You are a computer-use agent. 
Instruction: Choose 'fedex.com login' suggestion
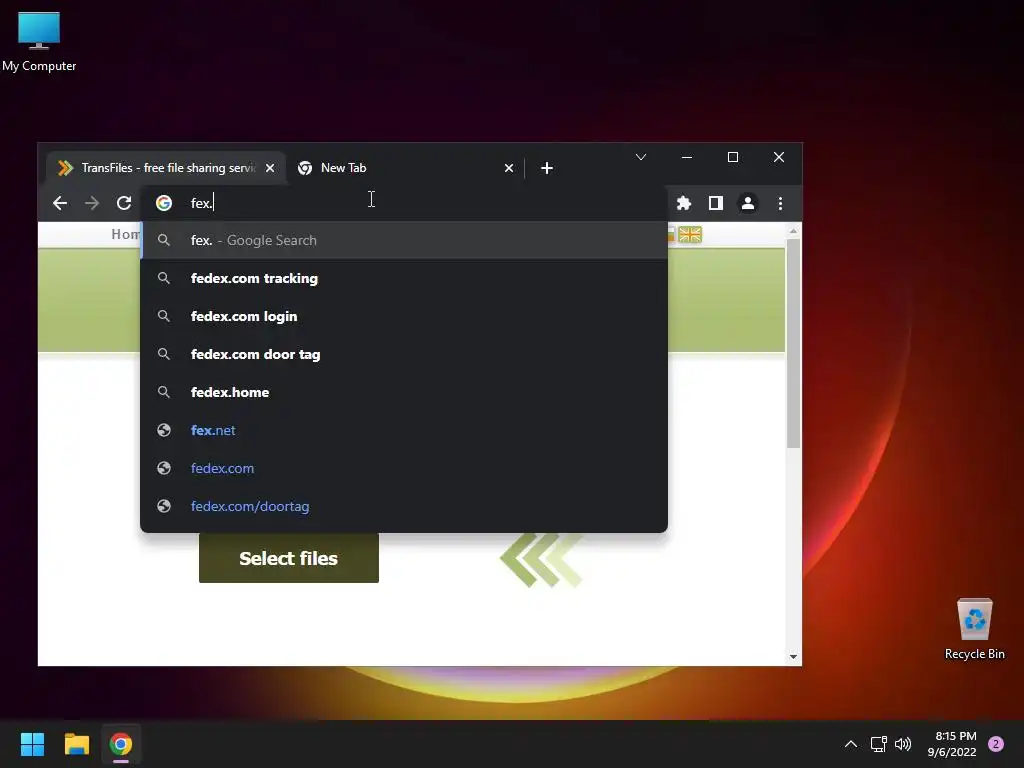pos(404,316)
